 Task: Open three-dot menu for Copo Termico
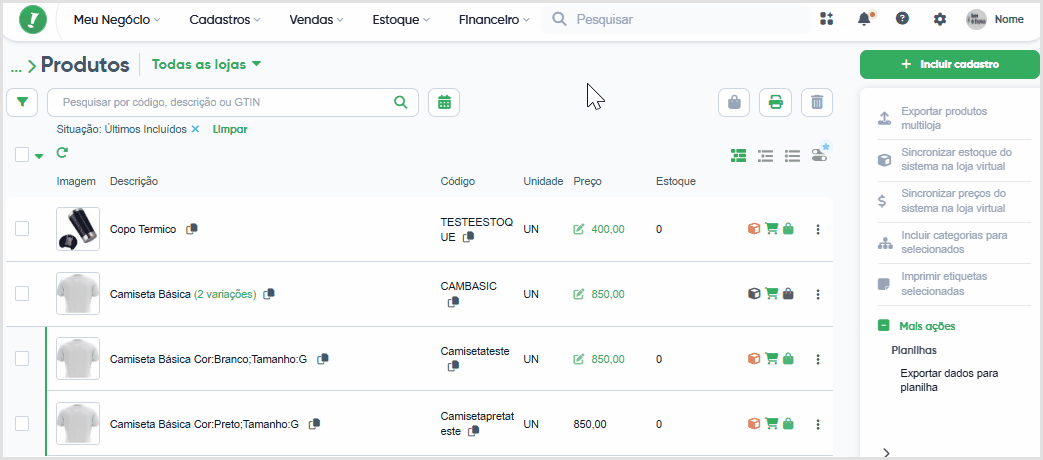[x=818, y=229]
